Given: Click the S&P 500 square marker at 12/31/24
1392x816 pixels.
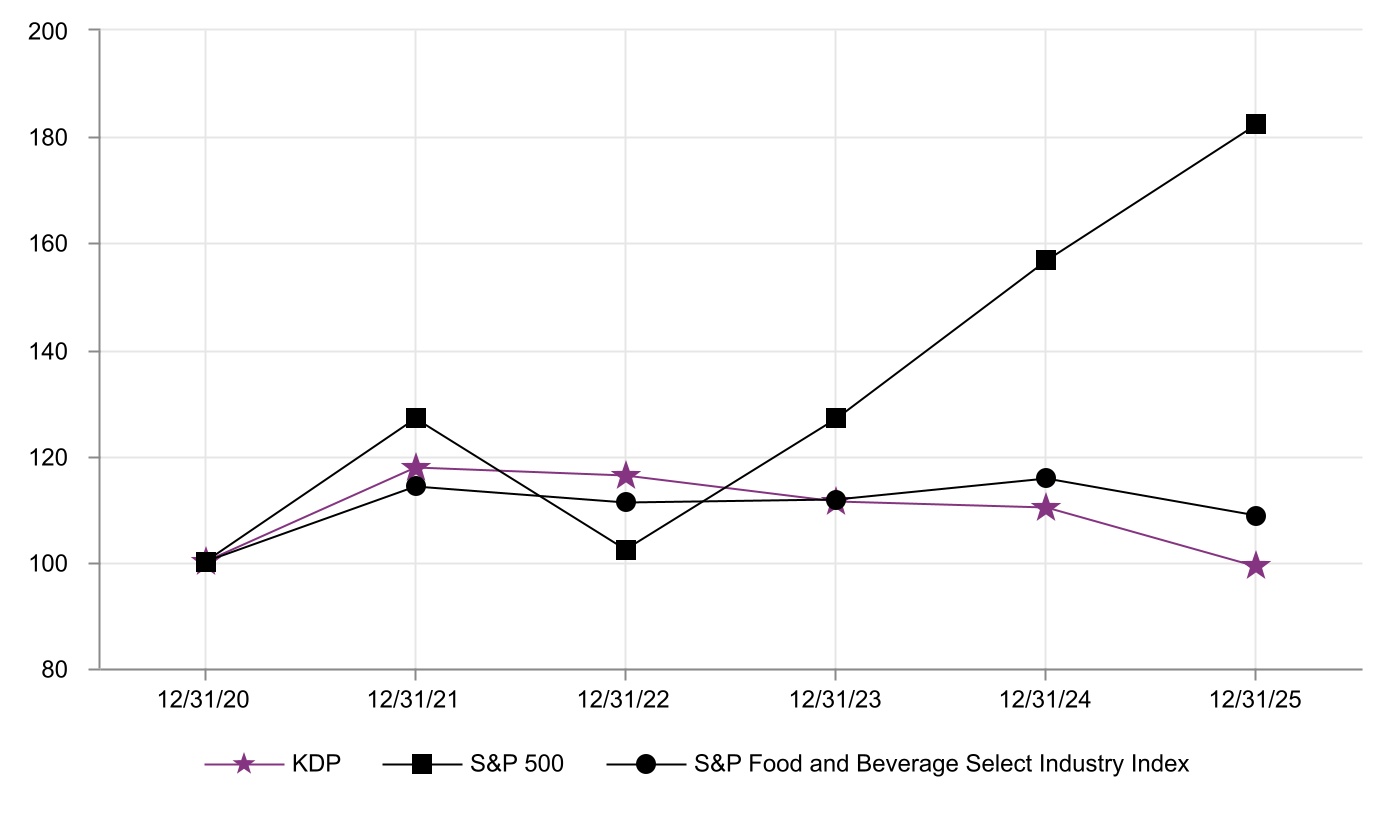Looking at the screenshot, I should tap(1046, 260).
